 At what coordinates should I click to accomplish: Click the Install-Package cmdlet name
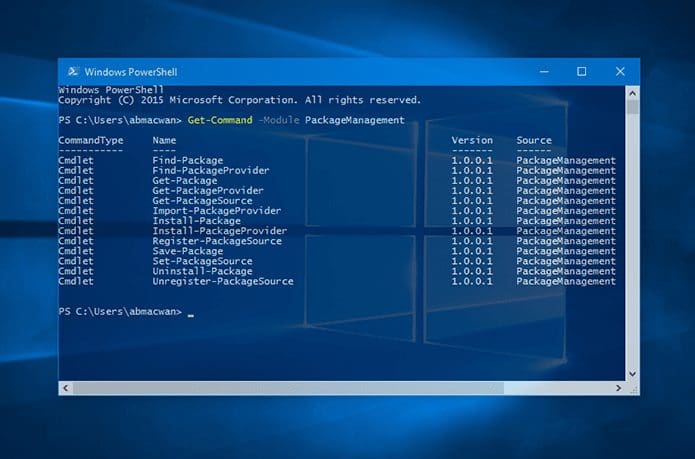(197, 221)
